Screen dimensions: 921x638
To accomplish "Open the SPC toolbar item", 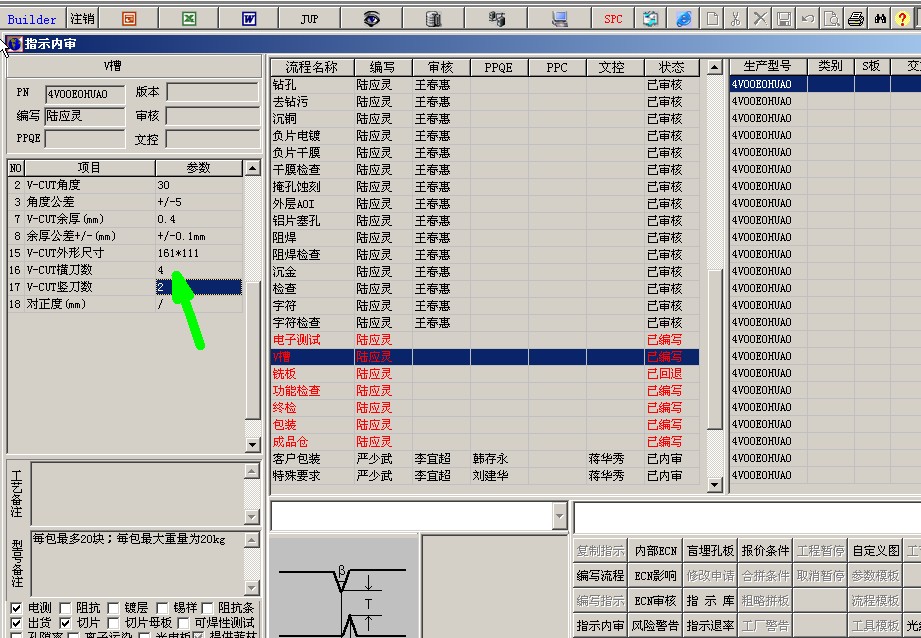I will pos(613,19).
